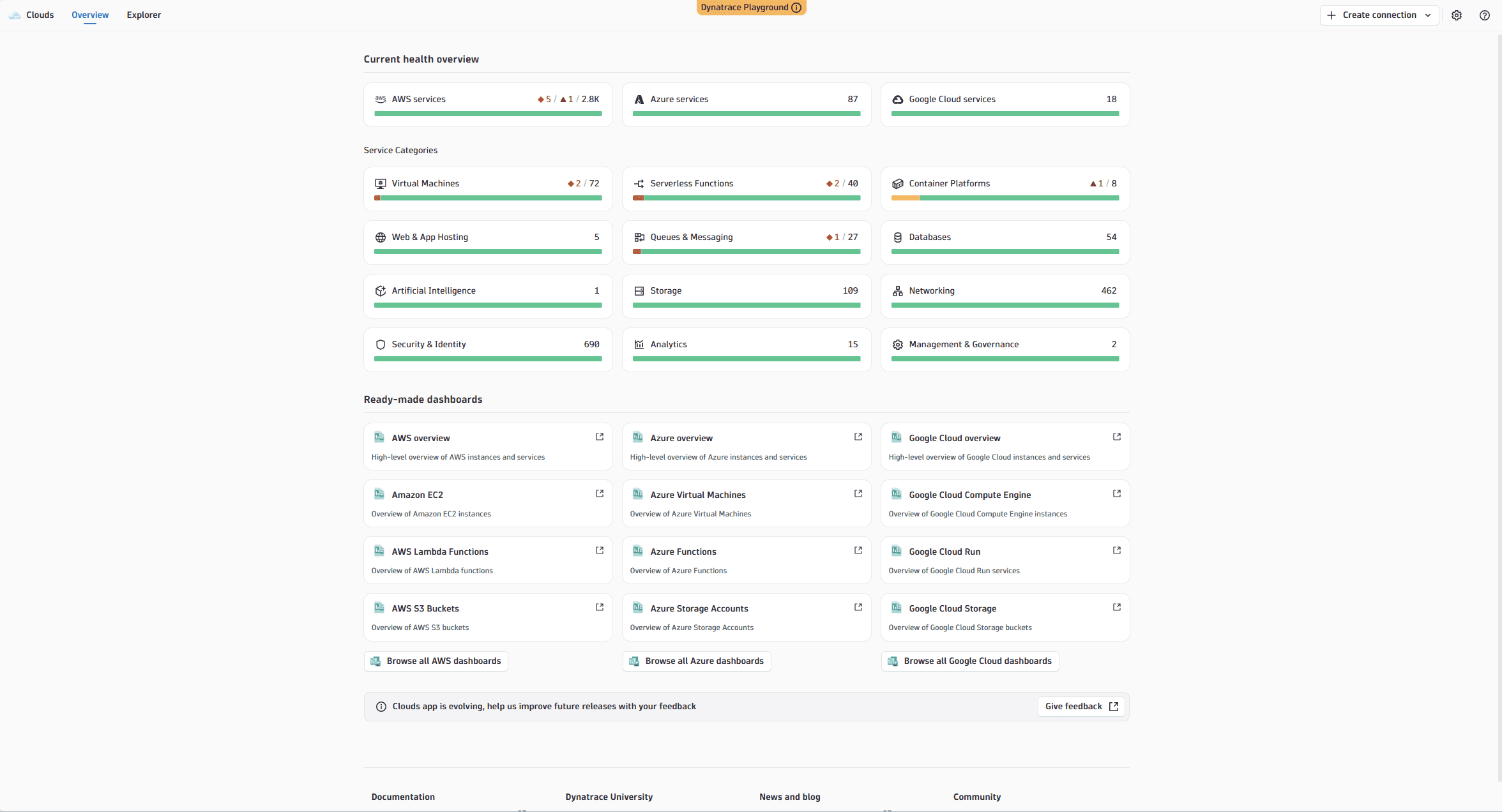Click the AWS Lambda Functions dashboard icon
Viewport: 1502px width, 812px height.
pyautogui.click(x=379, y=551)
